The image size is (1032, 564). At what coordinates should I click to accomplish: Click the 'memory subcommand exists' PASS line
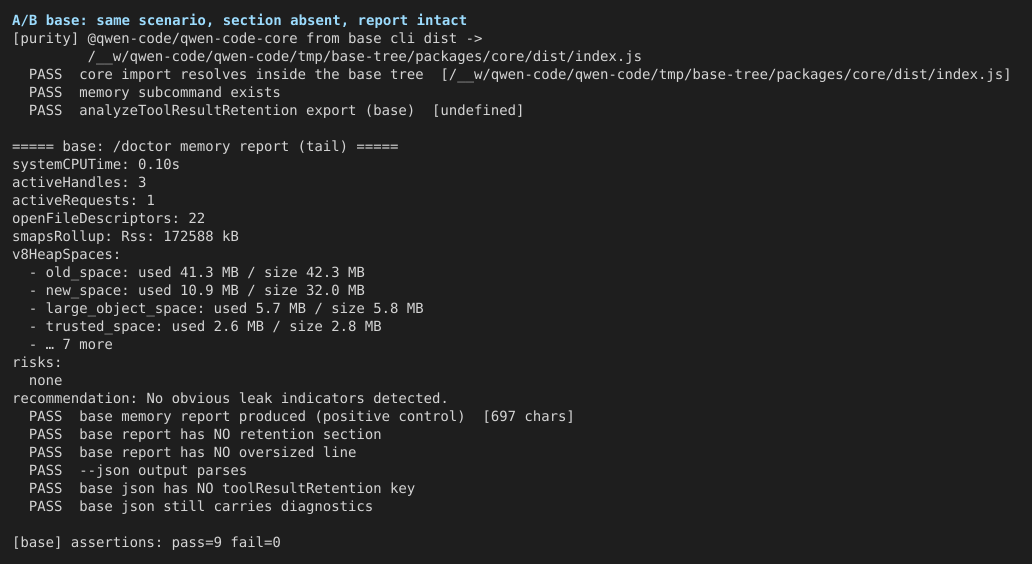[x=155, y=92]
